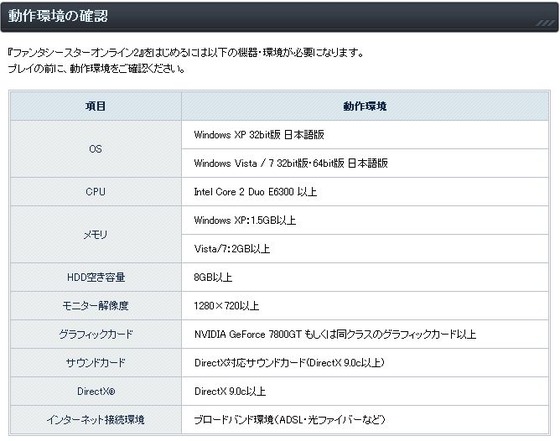Click the ブロードバンド環境 (ADSL・光ファイバー) cell

coord(365,420)
